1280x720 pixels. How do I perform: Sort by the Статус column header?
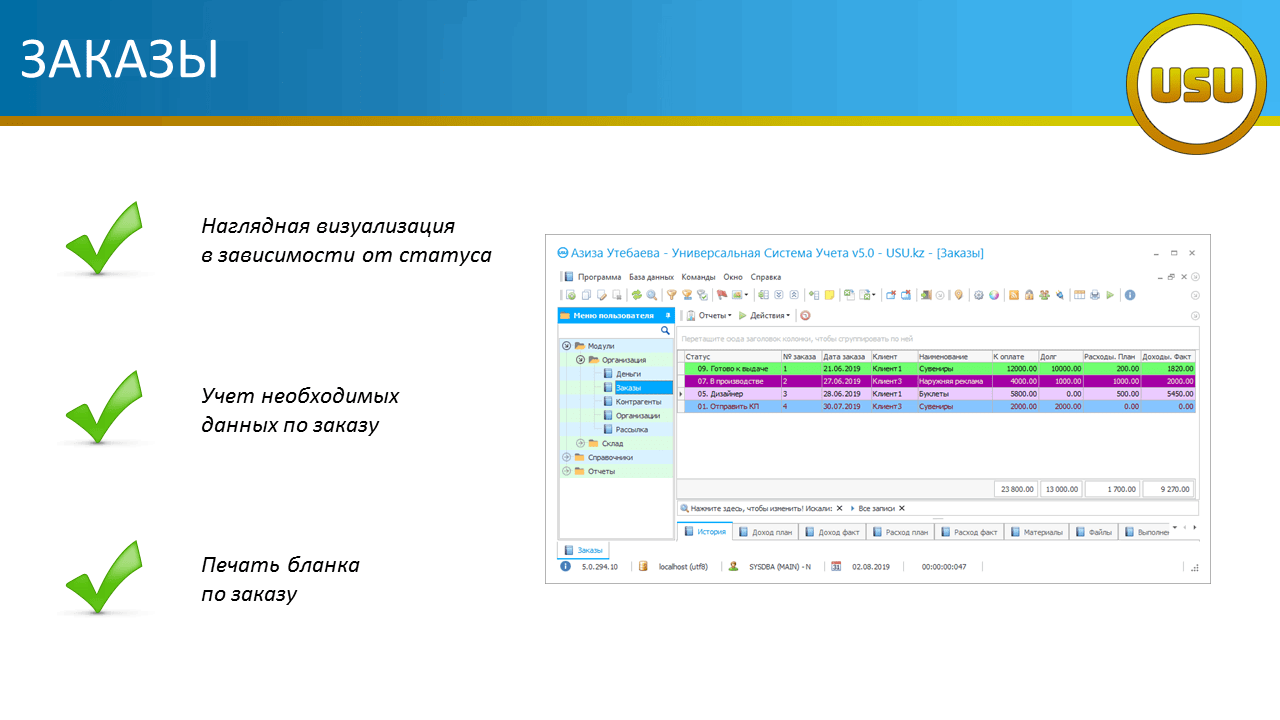pos(731,356)
